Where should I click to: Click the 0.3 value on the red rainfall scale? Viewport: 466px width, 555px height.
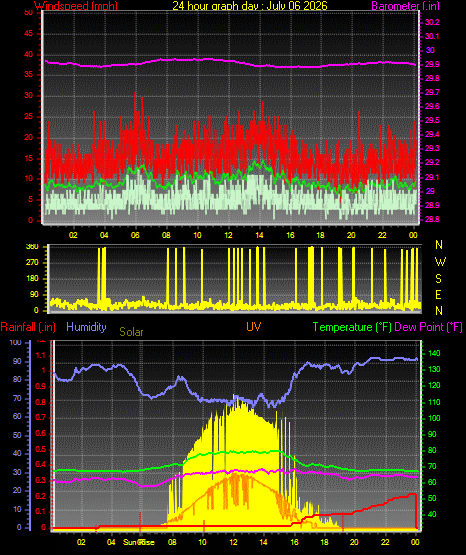pos(41,480)
